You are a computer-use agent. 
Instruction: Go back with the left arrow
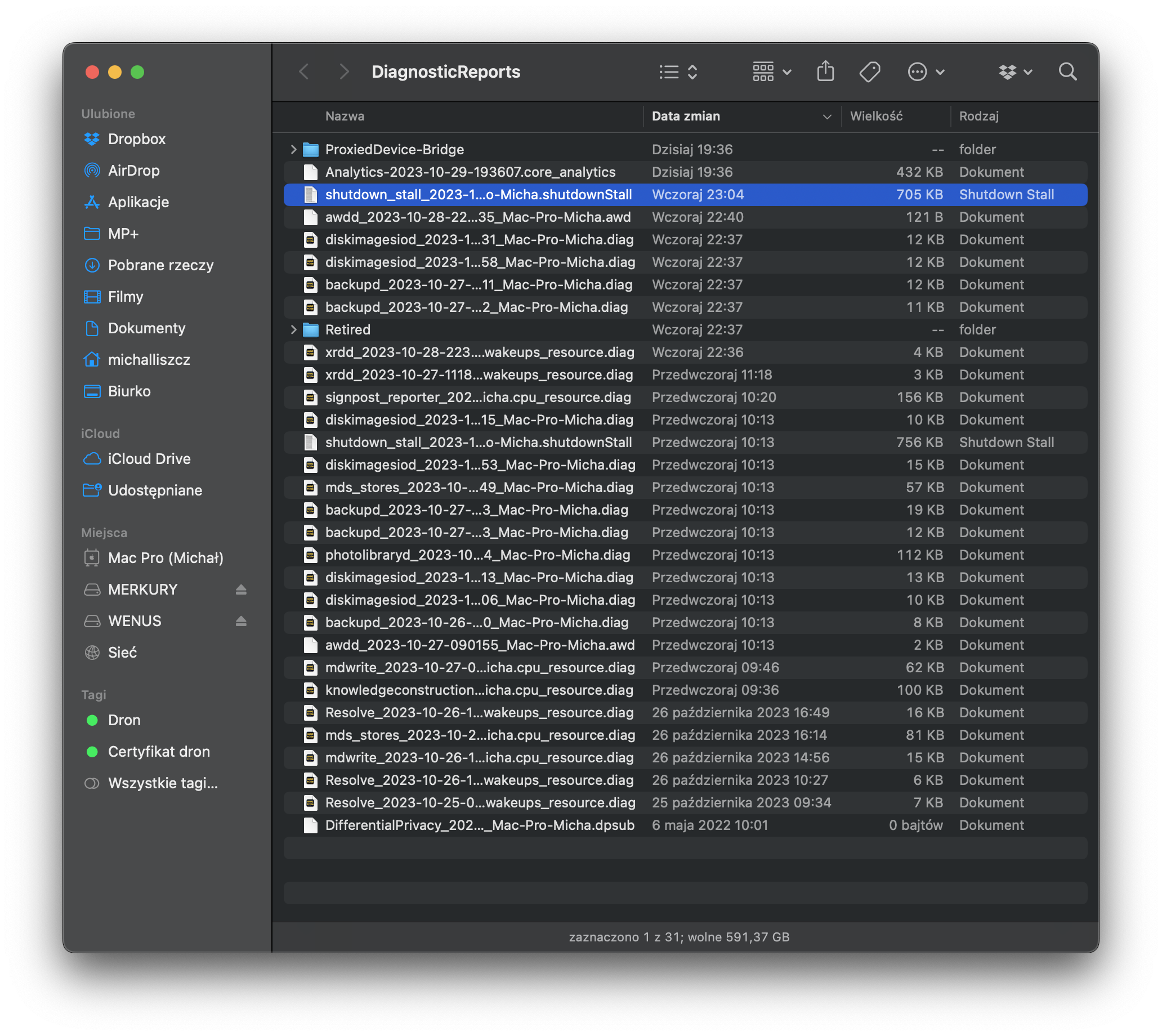point(305,72)
